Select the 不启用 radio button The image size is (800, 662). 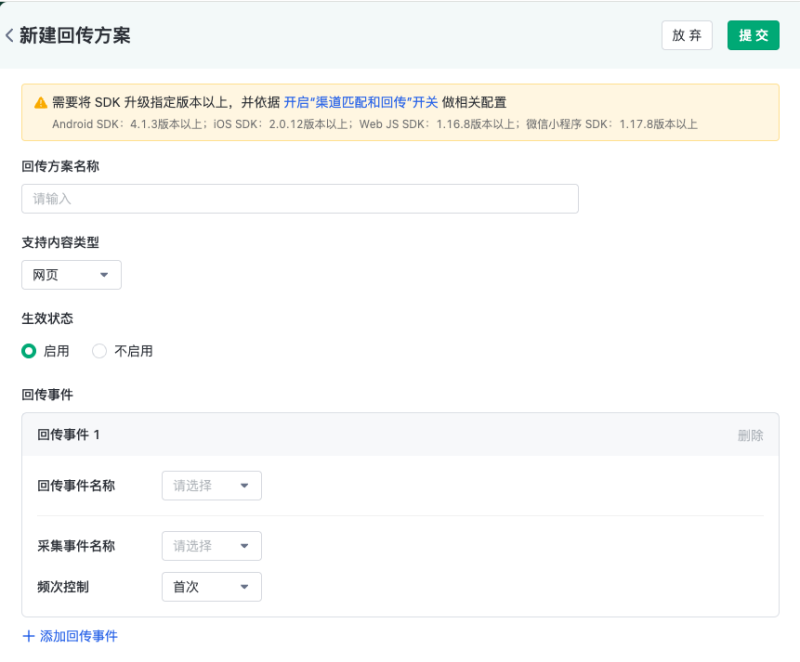[99, 351]
